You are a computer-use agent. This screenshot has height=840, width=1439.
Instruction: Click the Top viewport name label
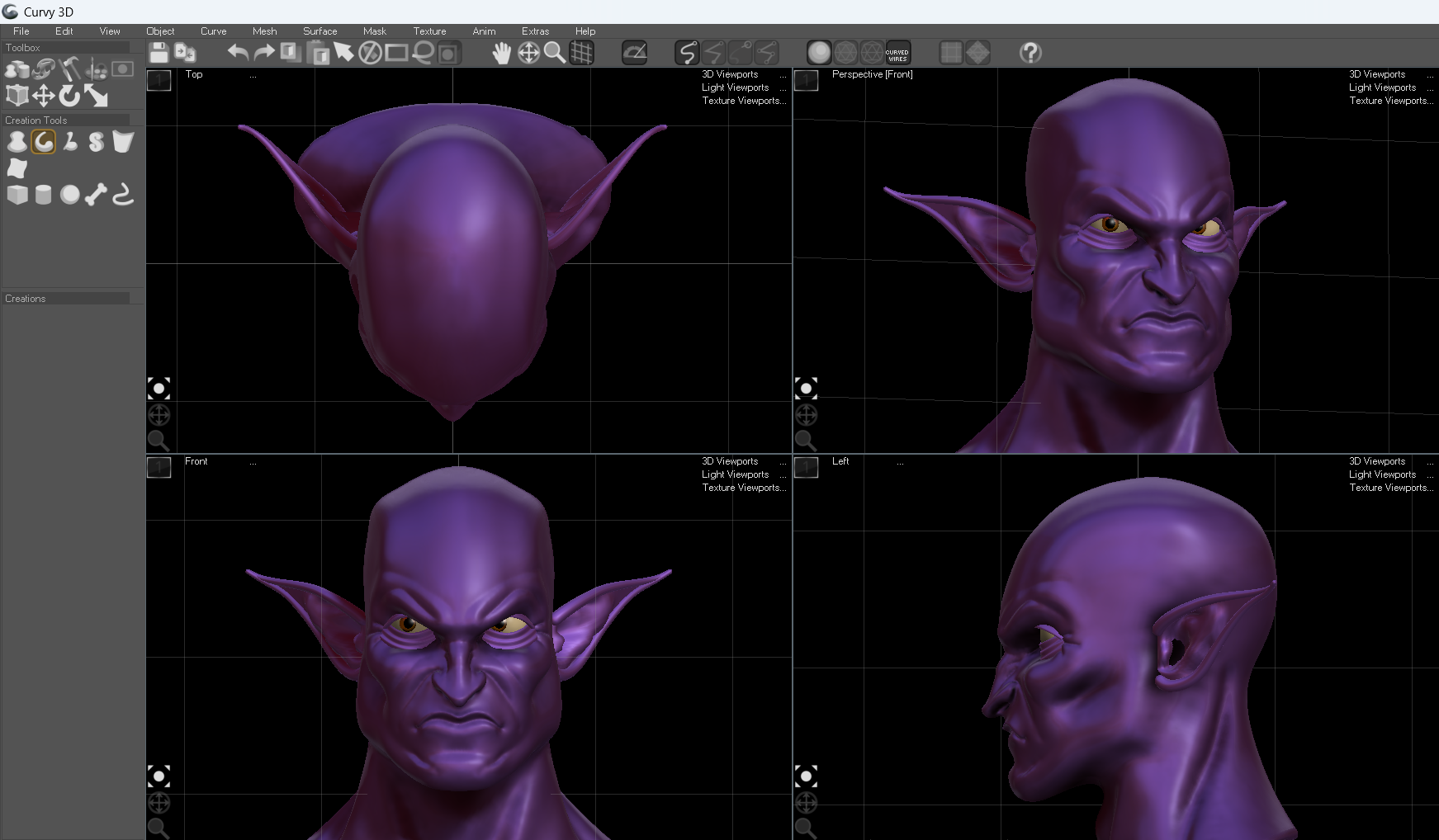(x=194, y=74)
